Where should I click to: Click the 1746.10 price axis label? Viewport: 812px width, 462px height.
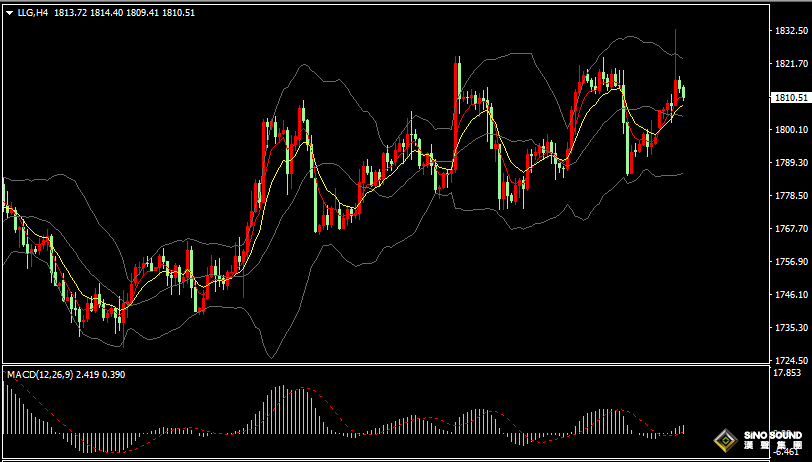pos(791,295)
